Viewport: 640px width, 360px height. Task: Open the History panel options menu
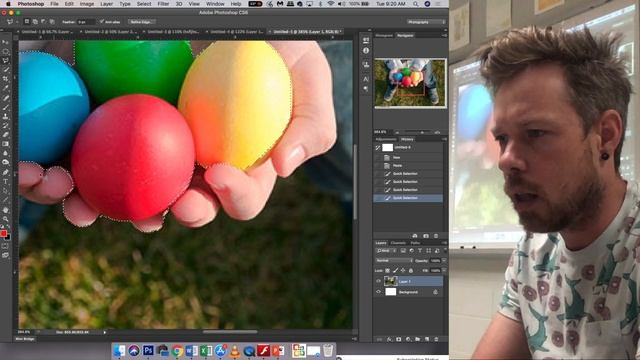tap(444, 139)
